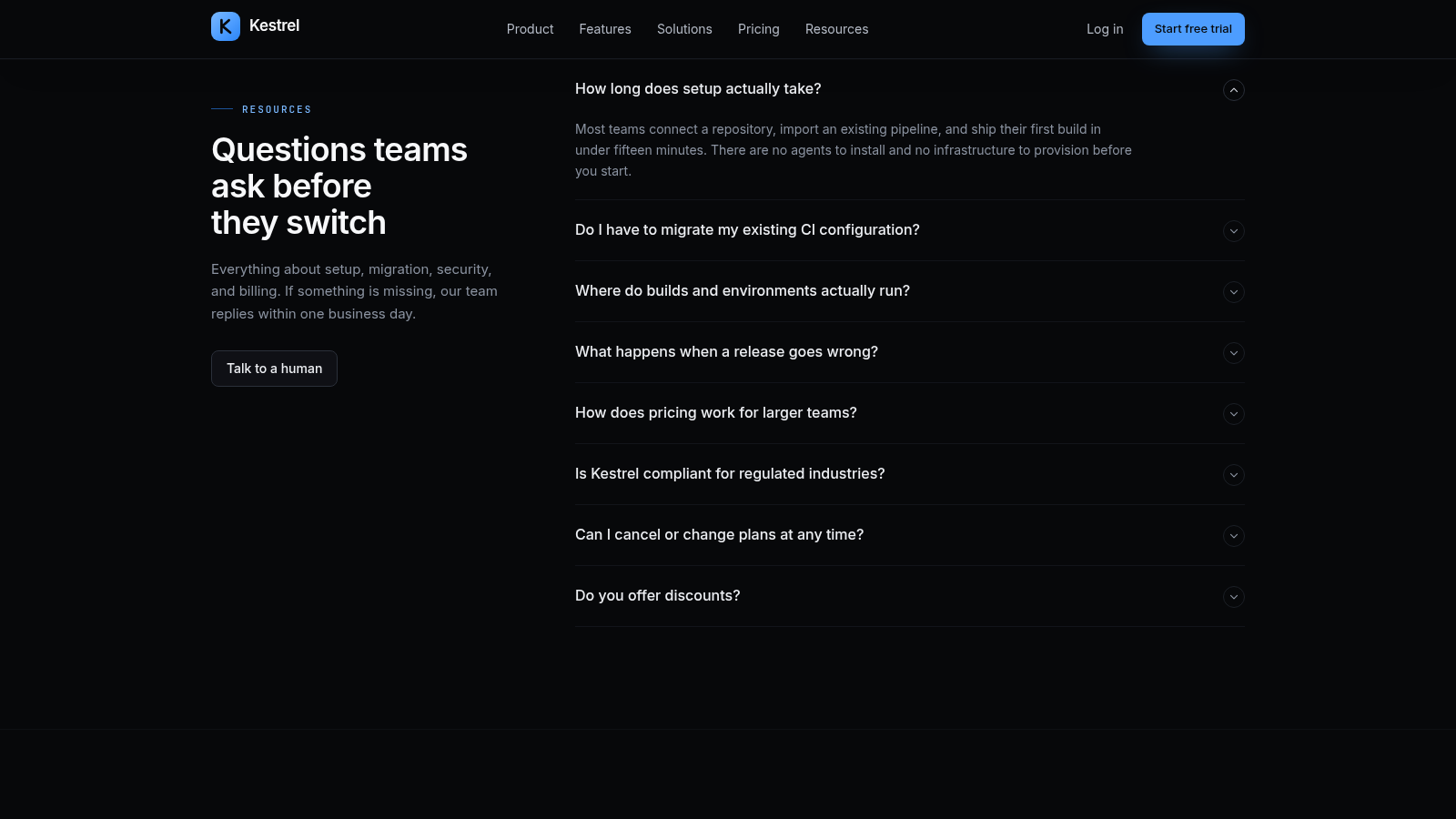Select question 'How does pricing work for larger teams?'
1456x819 pixels.
716,413
